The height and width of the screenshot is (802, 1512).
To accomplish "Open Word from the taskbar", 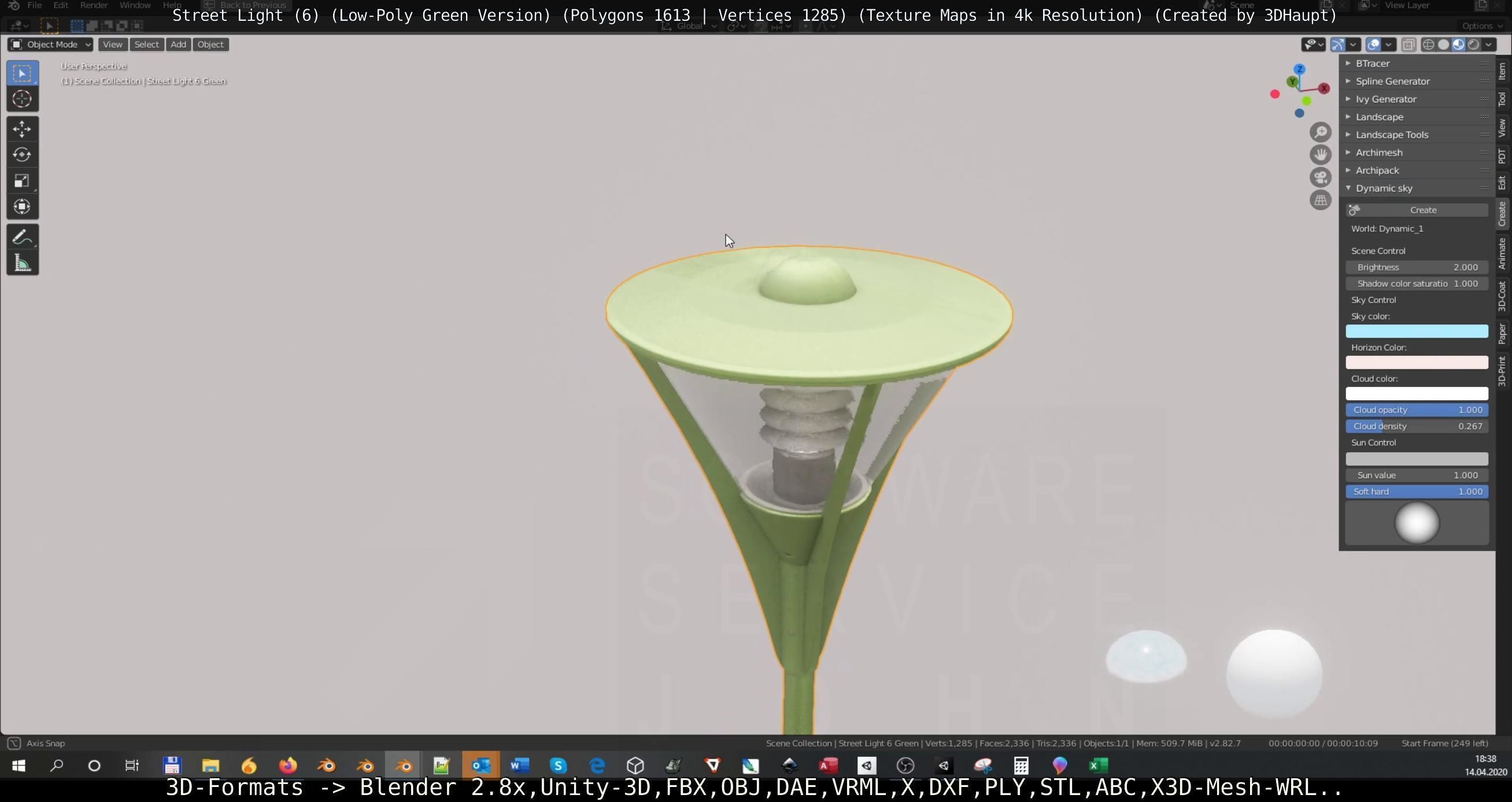I will [x=519, y=766].
